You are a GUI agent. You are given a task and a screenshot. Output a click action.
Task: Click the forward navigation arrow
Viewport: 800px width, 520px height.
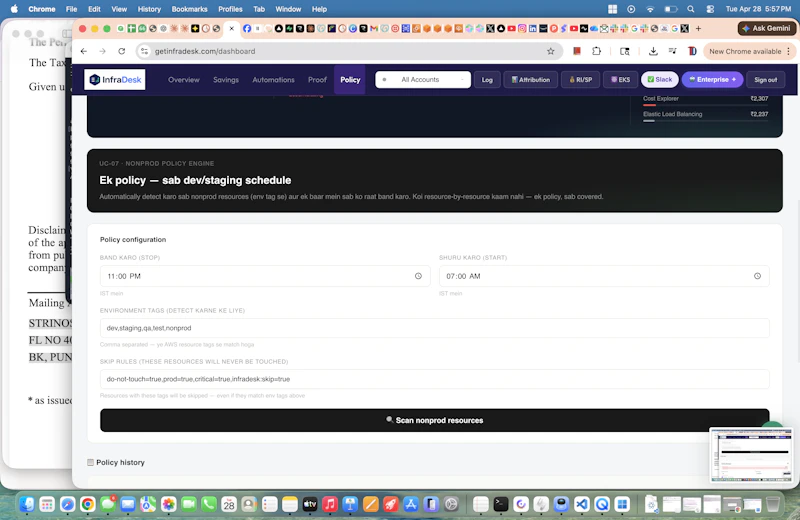tap(103, 51)
